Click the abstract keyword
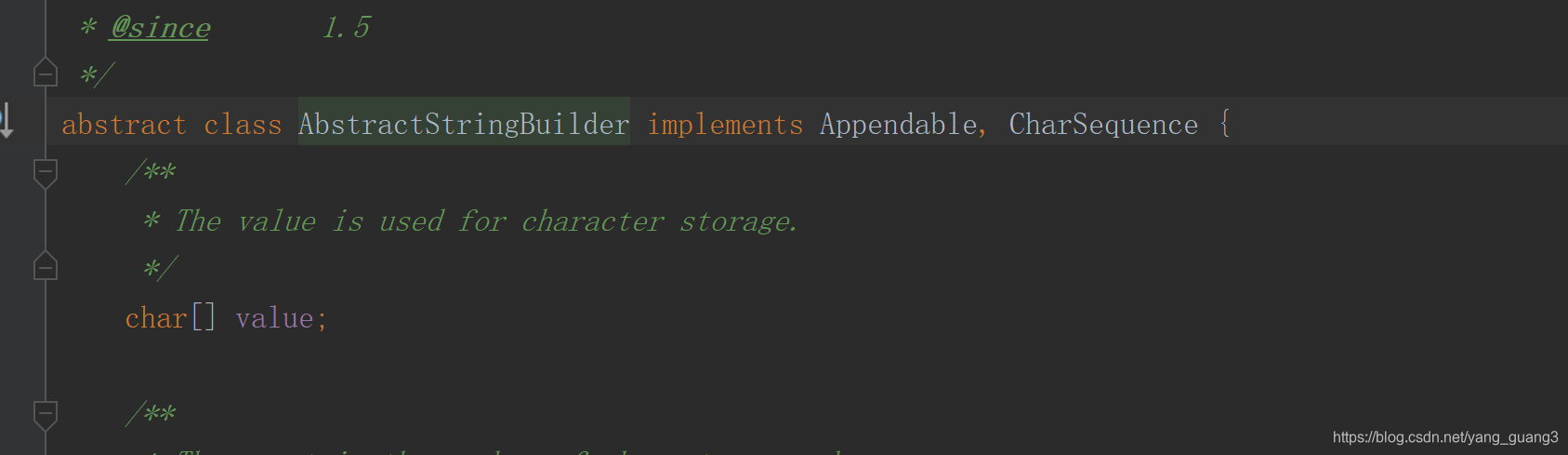Viewport: 1568px width, 455px height. pyautogui.click(x=124, y=124)
